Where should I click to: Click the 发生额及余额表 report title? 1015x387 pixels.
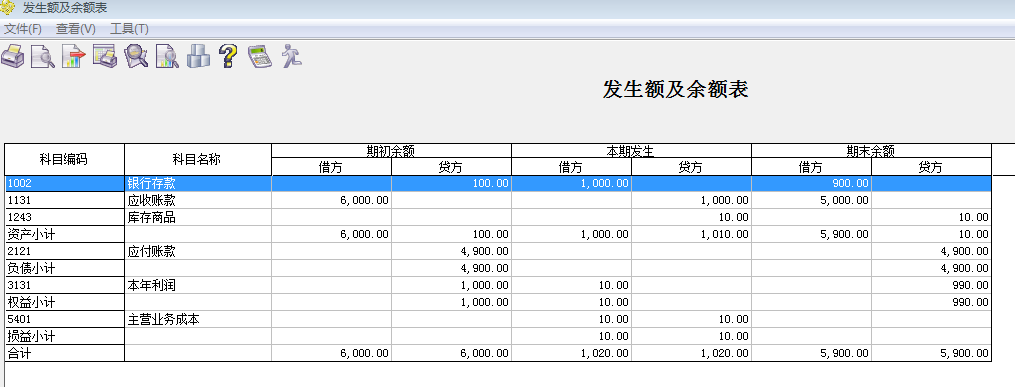click(675, 89)
